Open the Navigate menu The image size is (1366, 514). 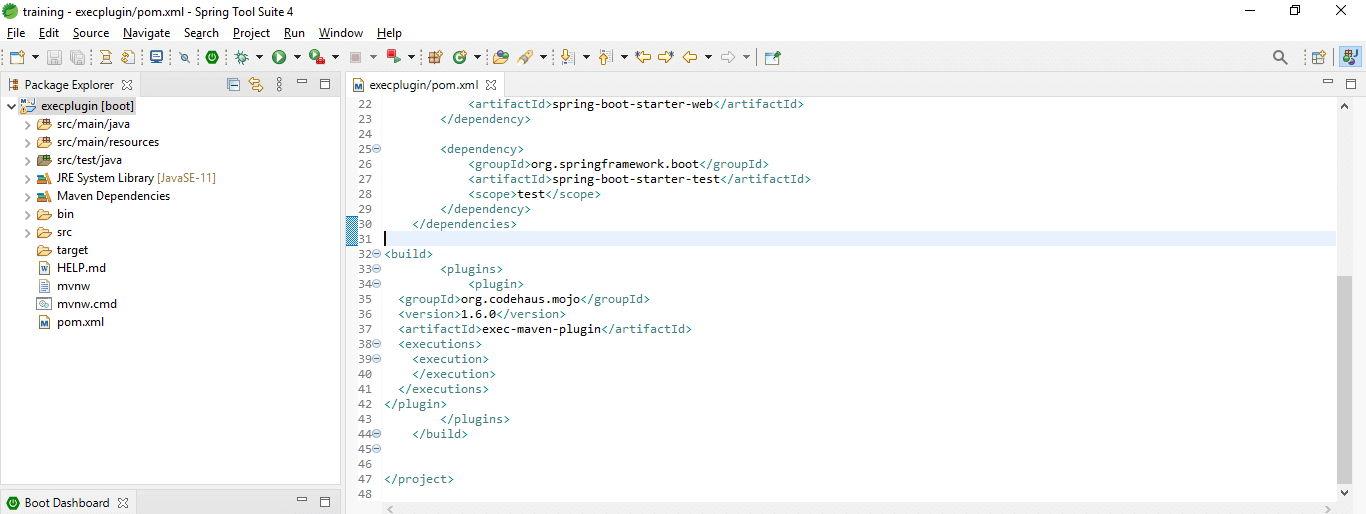[147, 33]
